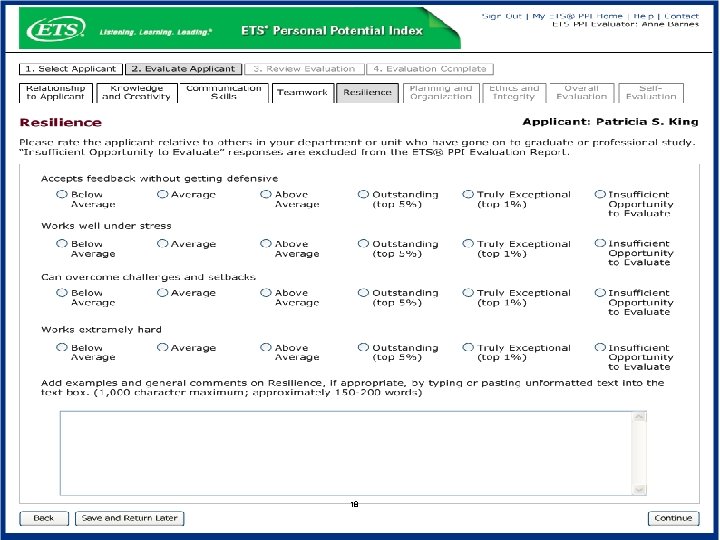Select Average for overcoming challenges and setbacks

(x=163, y=292)
